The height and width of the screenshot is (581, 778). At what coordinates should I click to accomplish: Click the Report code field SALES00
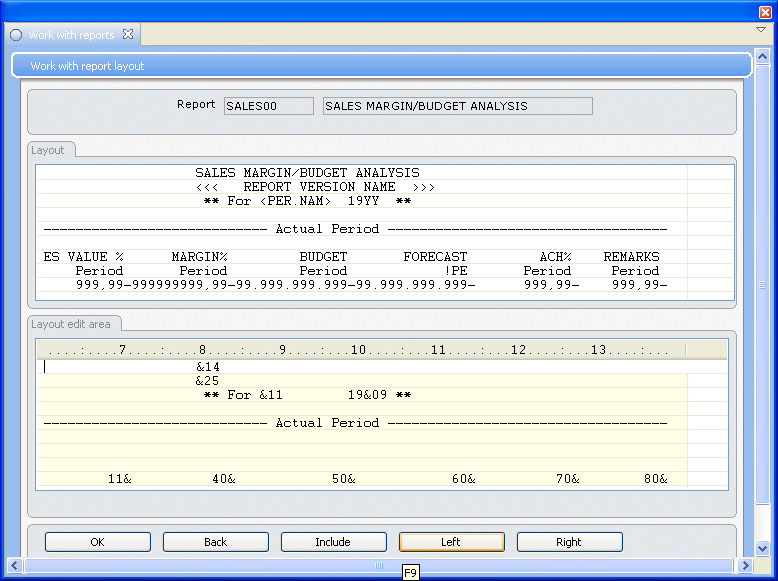[x=268, y=106]
